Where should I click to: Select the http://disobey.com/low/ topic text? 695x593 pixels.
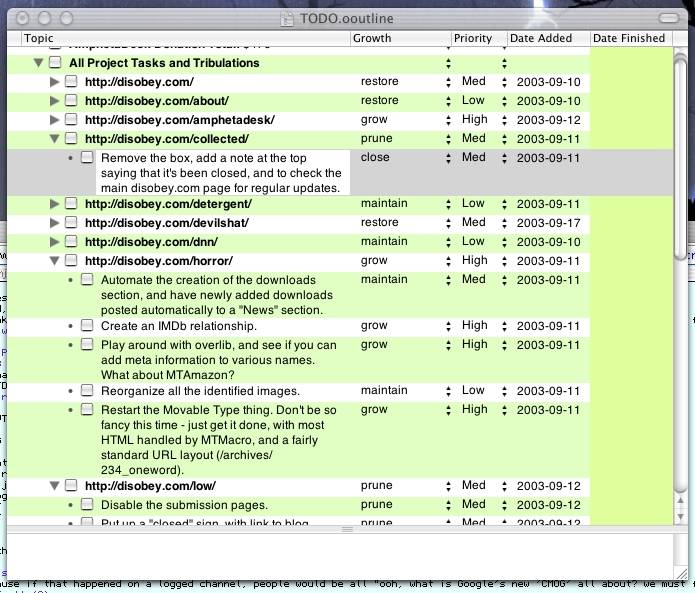click(x=150, y=486)
